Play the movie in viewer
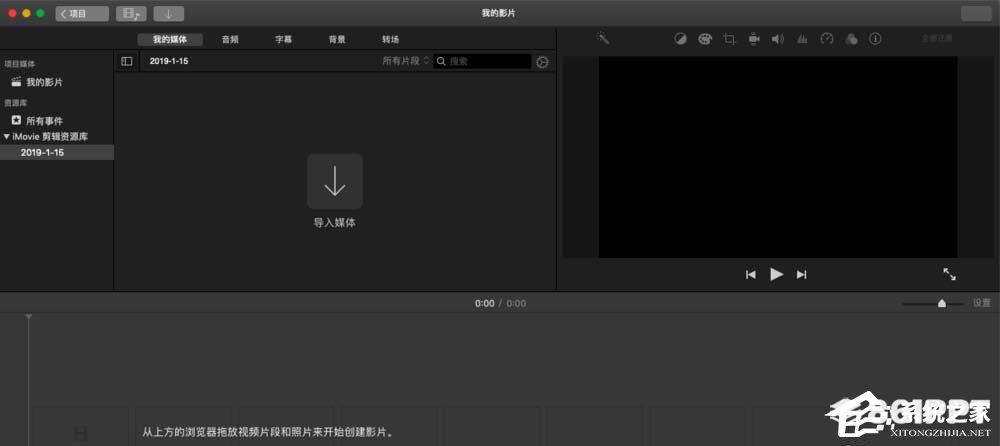The width and height of the screenshot is (1000, 446). tap(776, 274)
